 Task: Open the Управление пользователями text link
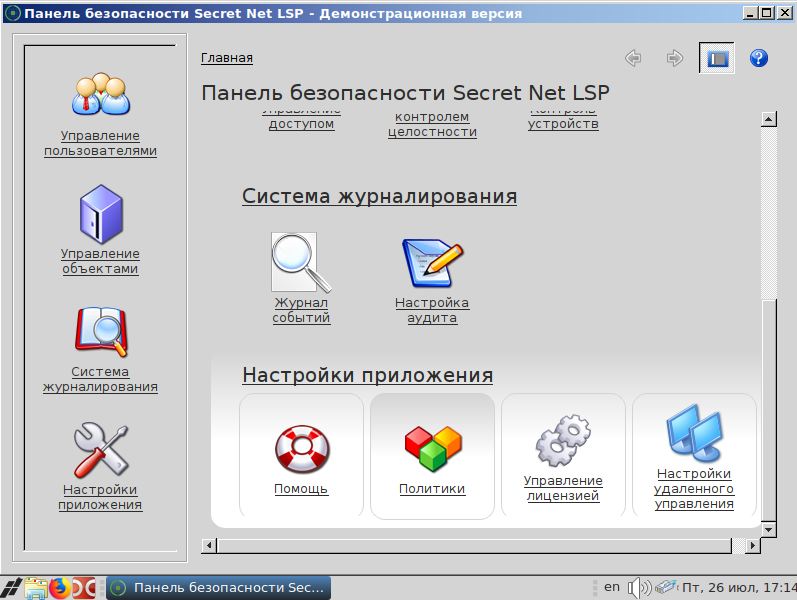pyautogui.click(x=100, y=143)
